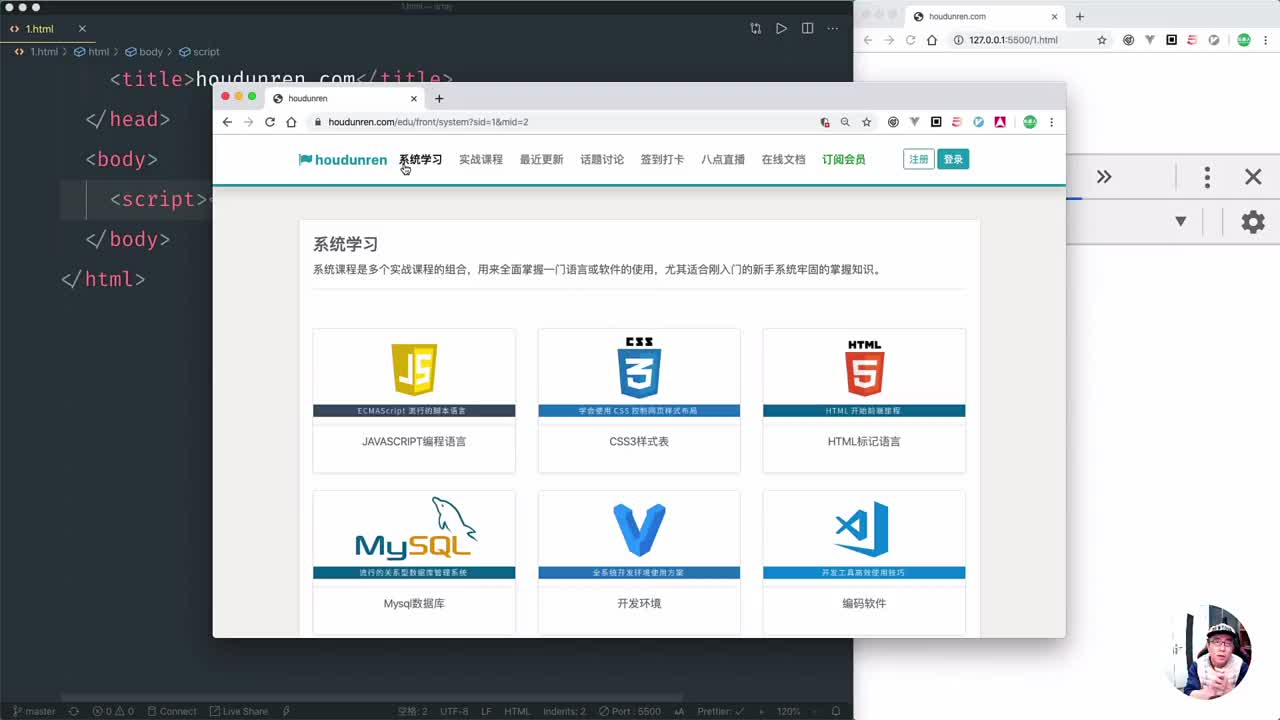This screenshot has width=1280, height=720.
Task: Open 系统学习 nav item
Action: 420,160
